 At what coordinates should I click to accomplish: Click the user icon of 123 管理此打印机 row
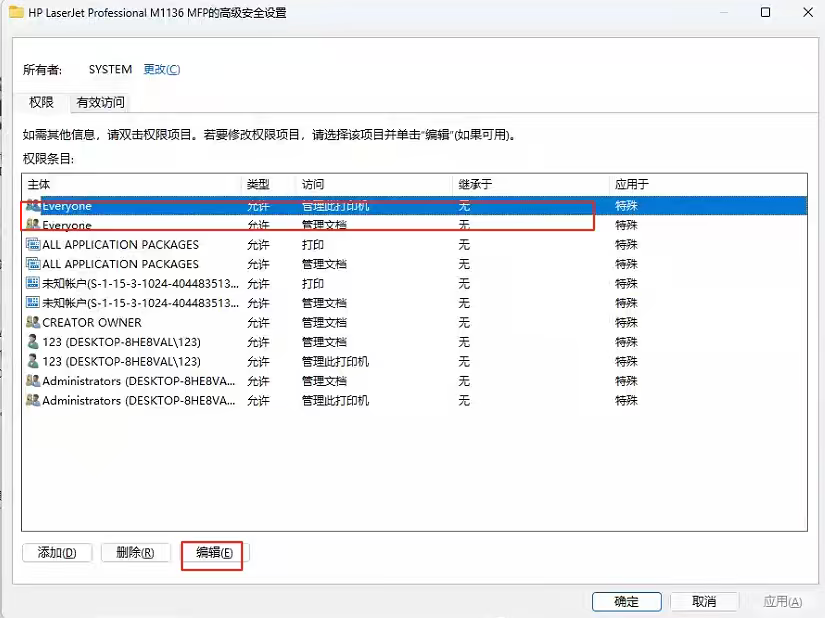[33, 361]
